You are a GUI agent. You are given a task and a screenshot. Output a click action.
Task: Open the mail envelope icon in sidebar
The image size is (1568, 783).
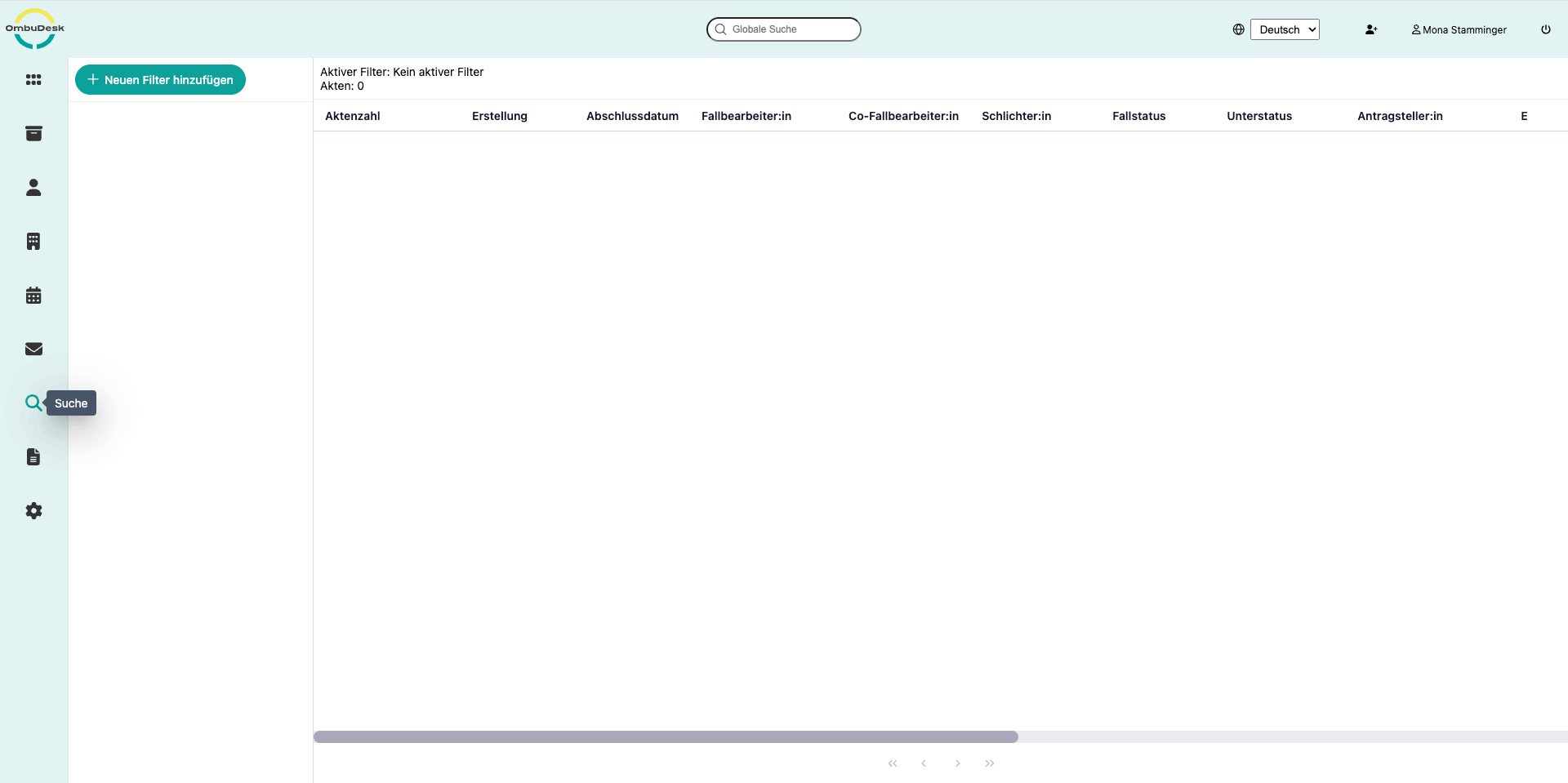tap(33, 349)
